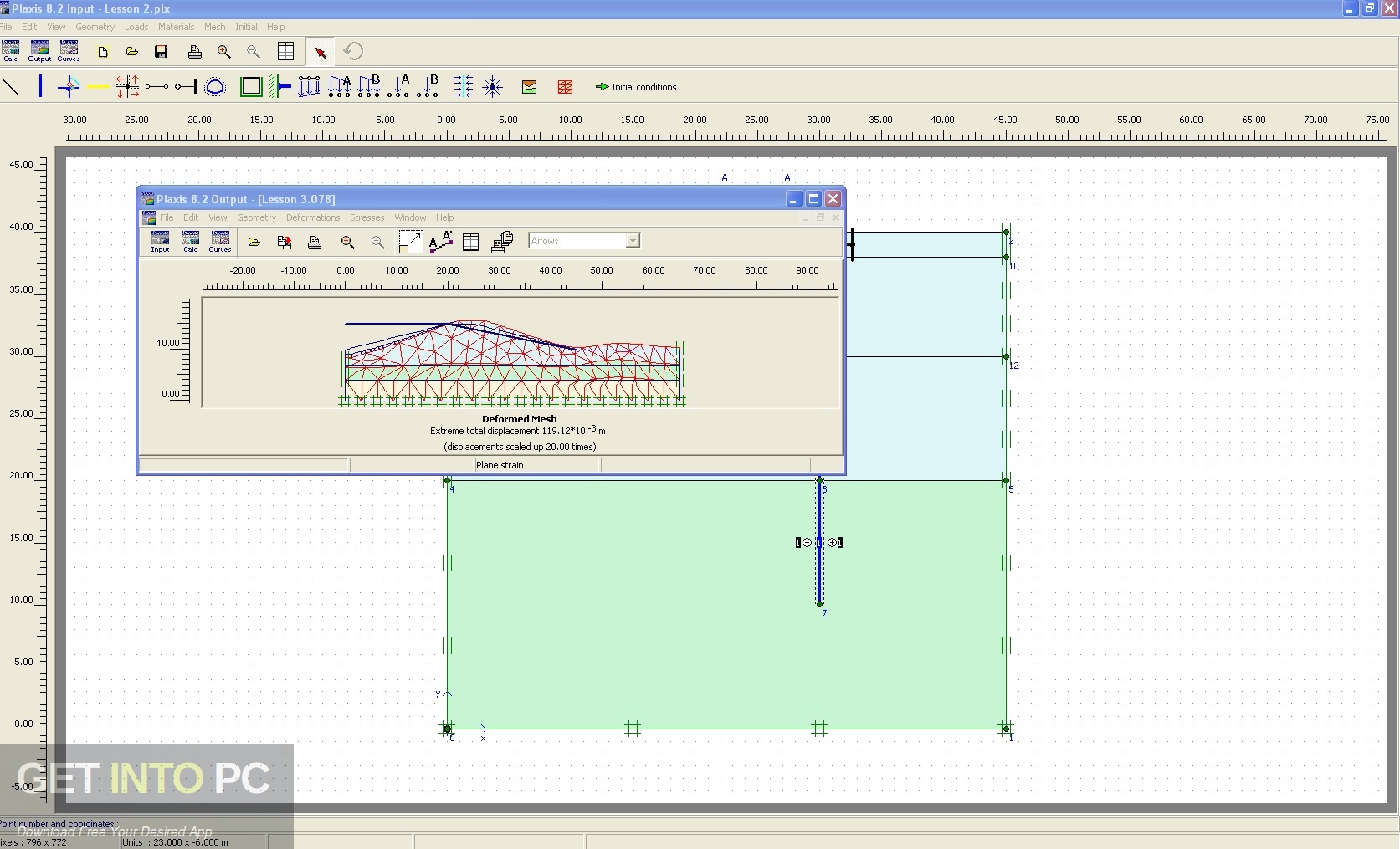Maximize the Plaxis Output window

click(813, 199)
